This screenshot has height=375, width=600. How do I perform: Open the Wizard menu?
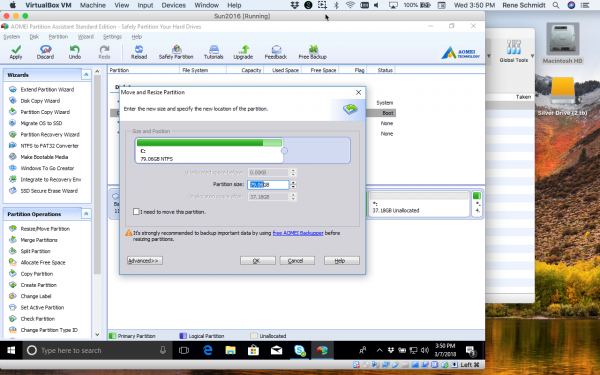click(x=85, y=37)
